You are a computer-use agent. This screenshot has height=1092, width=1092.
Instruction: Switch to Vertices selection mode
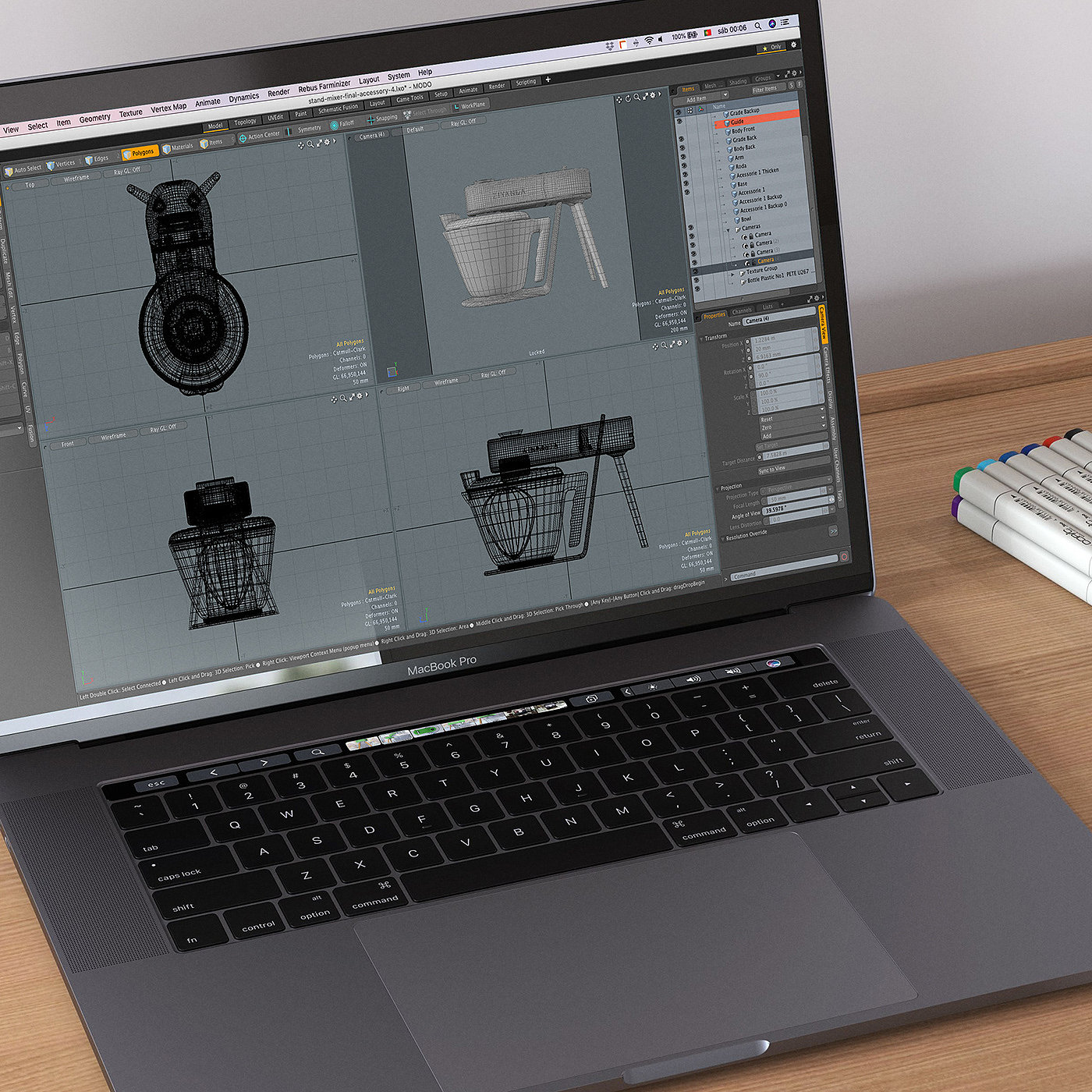point(61,164)
